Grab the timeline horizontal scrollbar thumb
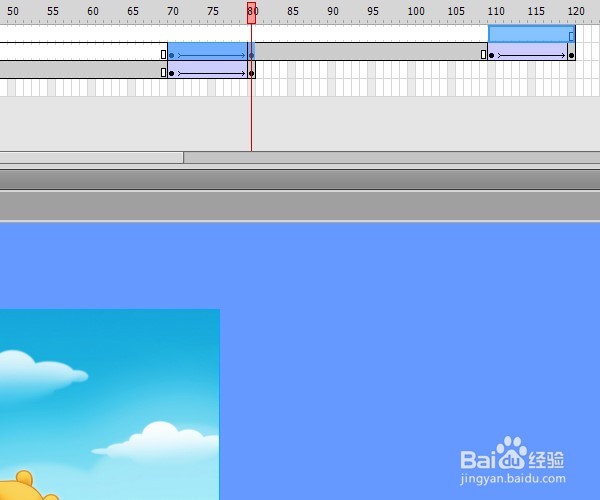This screenshot has width=600, height=500. pyautogui.click(x=92, y=158)
